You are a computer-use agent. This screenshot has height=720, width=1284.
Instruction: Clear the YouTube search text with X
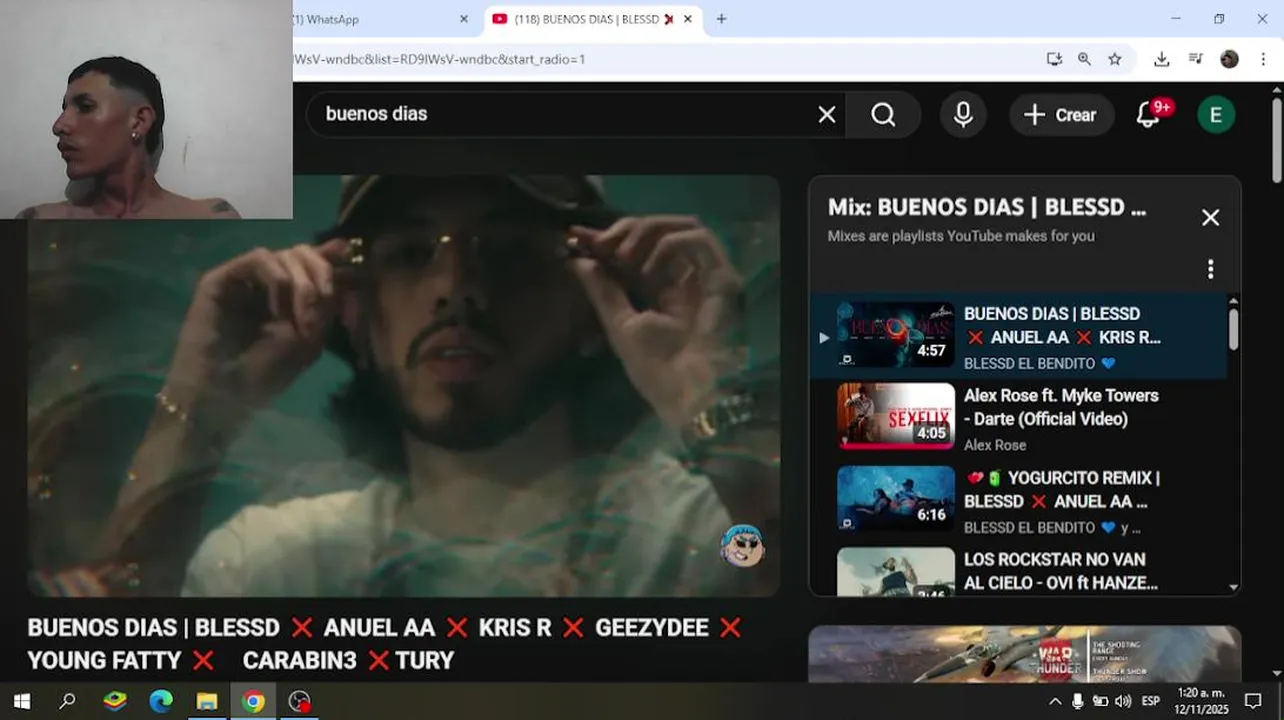tap(827, 115)
